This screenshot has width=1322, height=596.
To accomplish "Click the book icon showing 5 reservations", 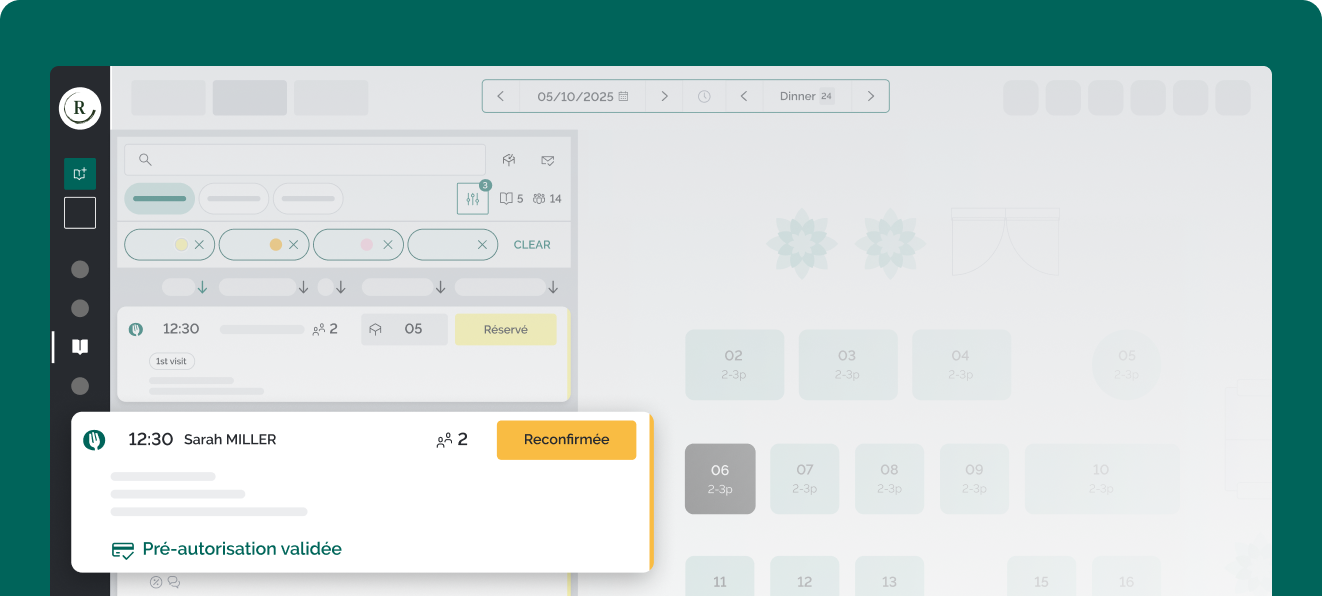I will (x=507, y=199).
